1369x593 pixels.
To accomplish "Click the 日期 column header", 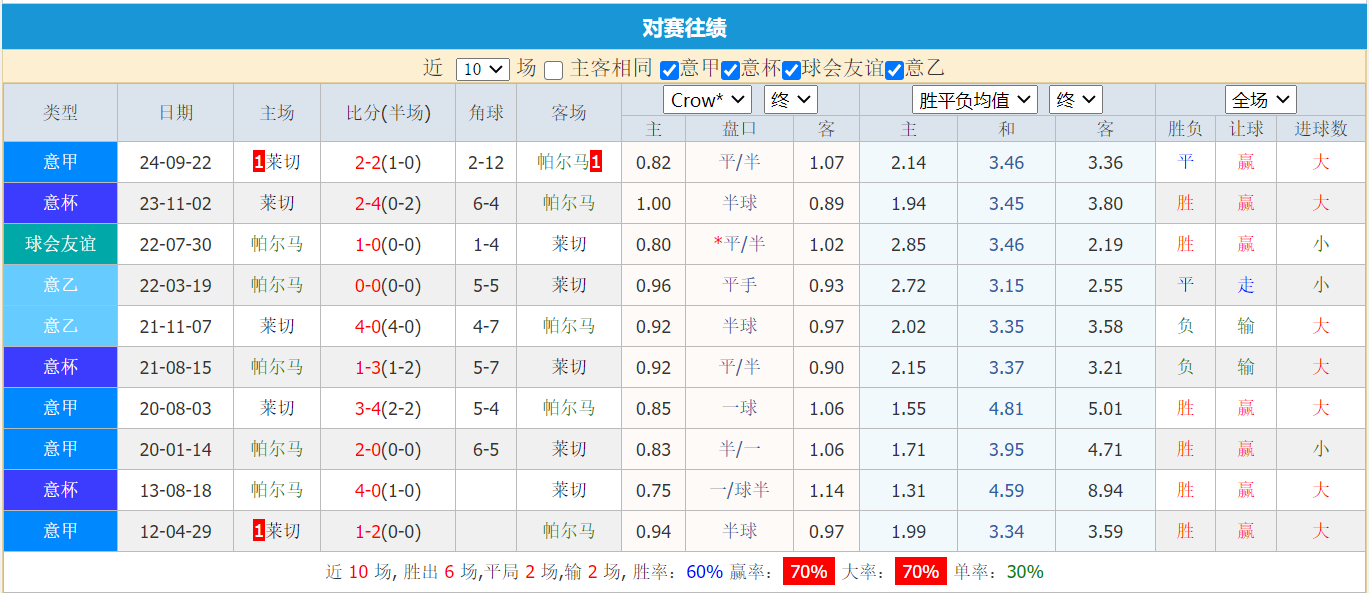I will coord(175,112).
